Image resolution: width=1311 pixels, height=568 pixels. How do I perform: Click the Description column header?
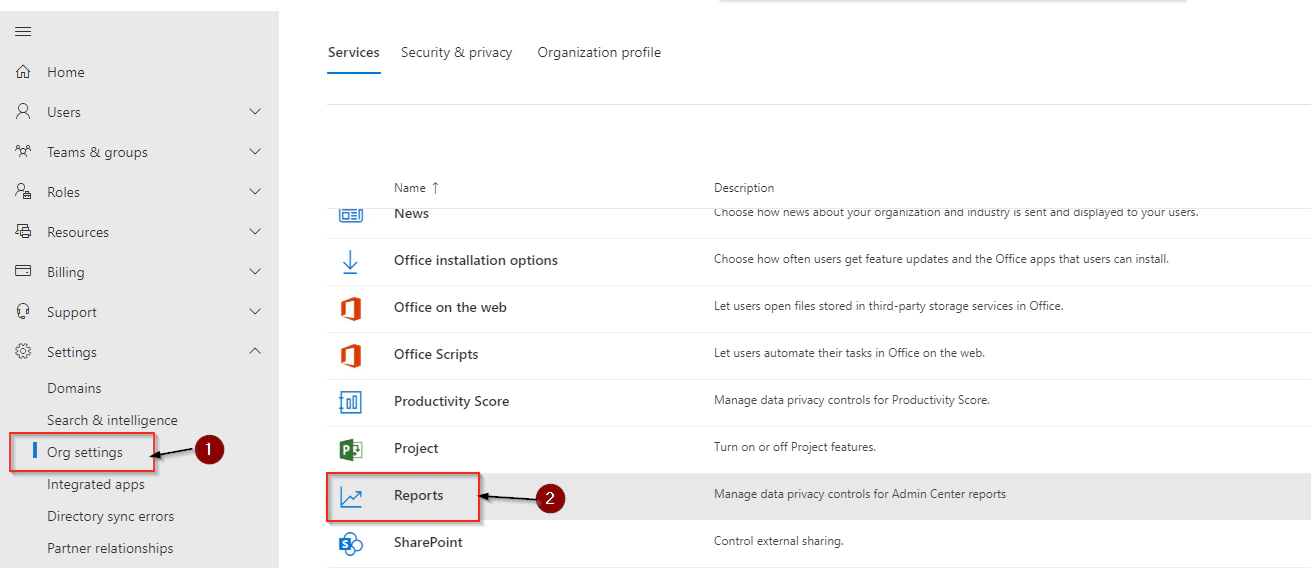pyautogui.click(x=744, y=188)
